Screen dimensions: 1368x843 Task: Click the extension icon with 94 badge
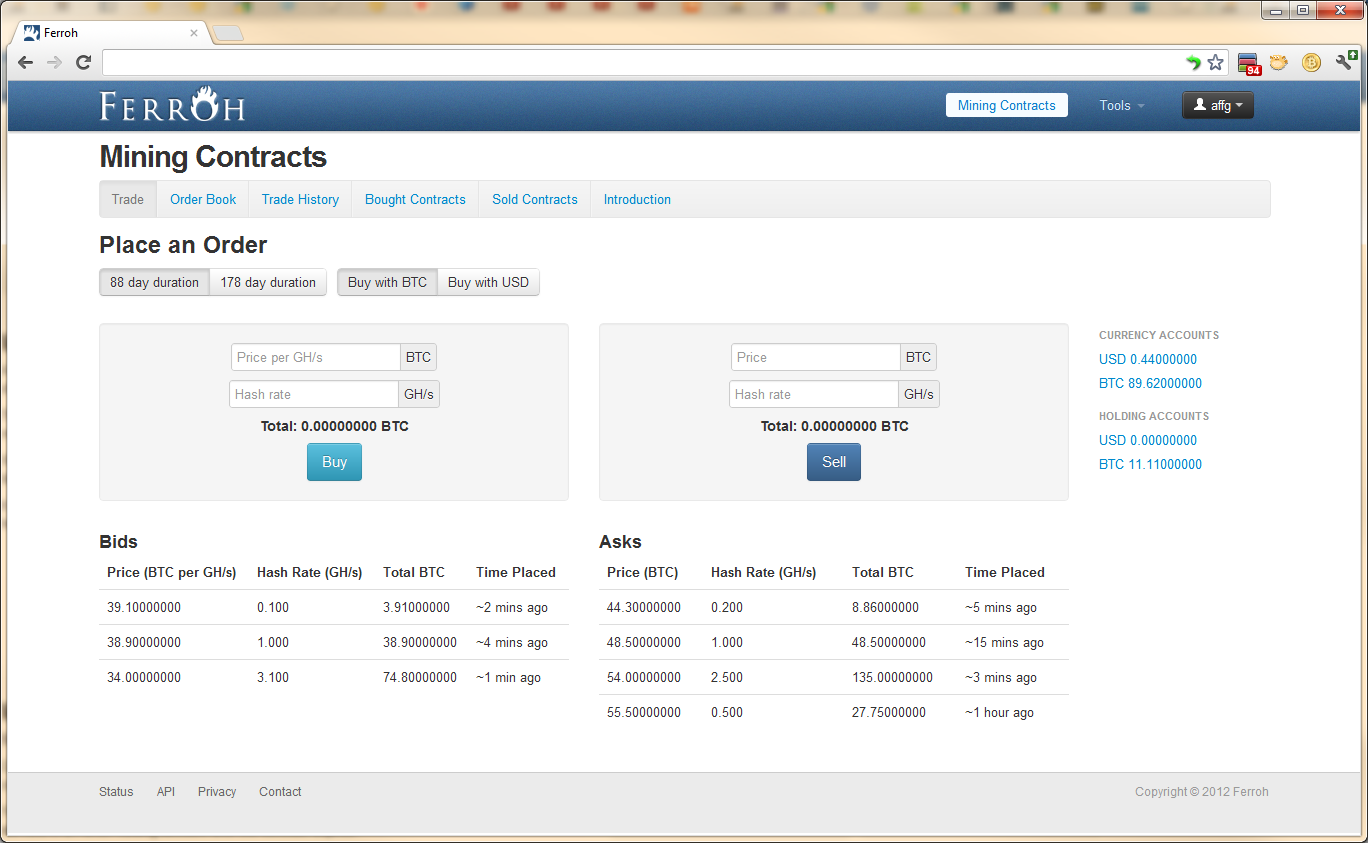pyautogui.click(x=1248, y=64)
